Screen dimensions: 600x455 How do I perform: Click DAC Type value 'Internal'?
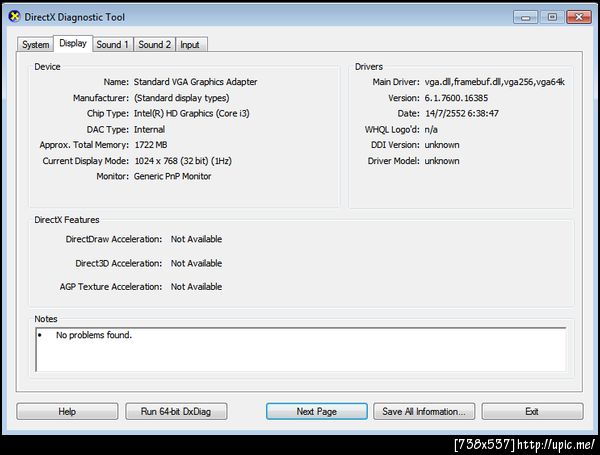coord(149,129)
